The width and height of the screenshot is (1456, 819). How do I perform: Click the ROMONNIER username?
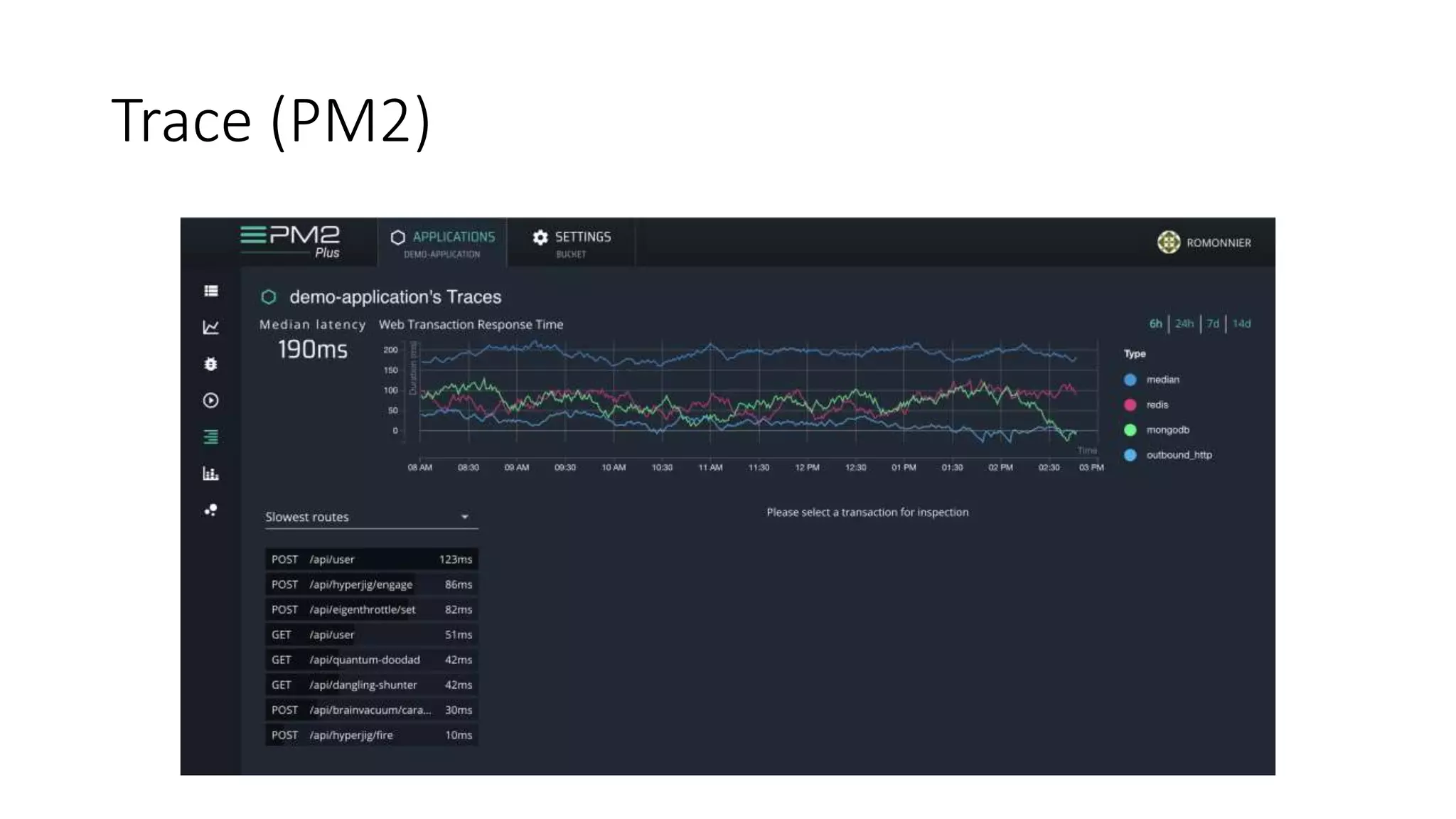tap(1219, 242)
